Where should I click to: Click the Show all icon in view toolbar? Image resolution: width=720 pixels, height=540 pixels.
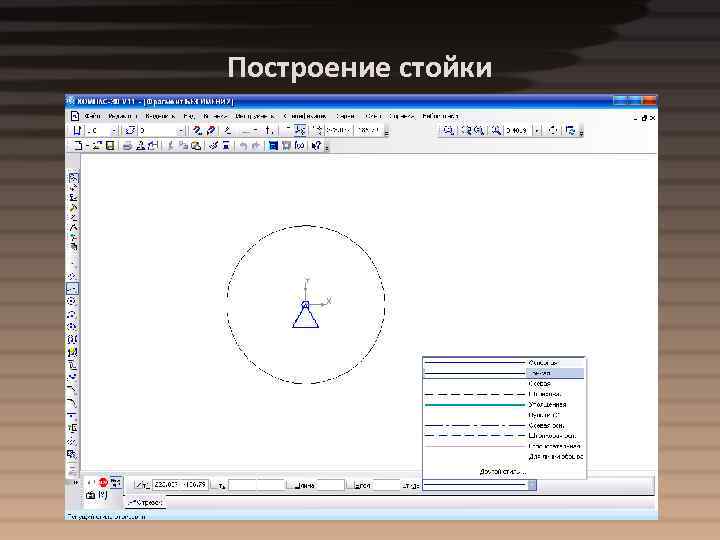click(571, 130)
